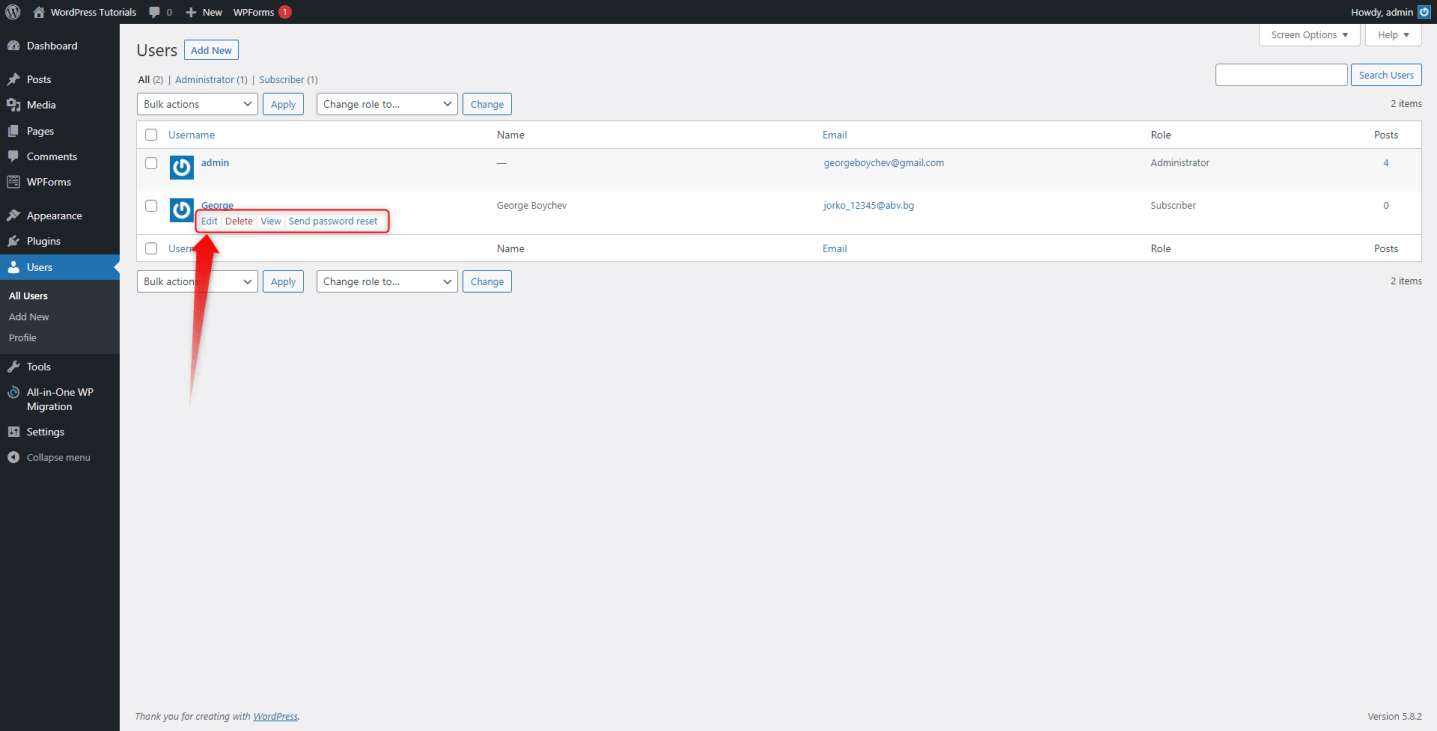
Task: Expand the Help panel
Action: coord(1393,35)
